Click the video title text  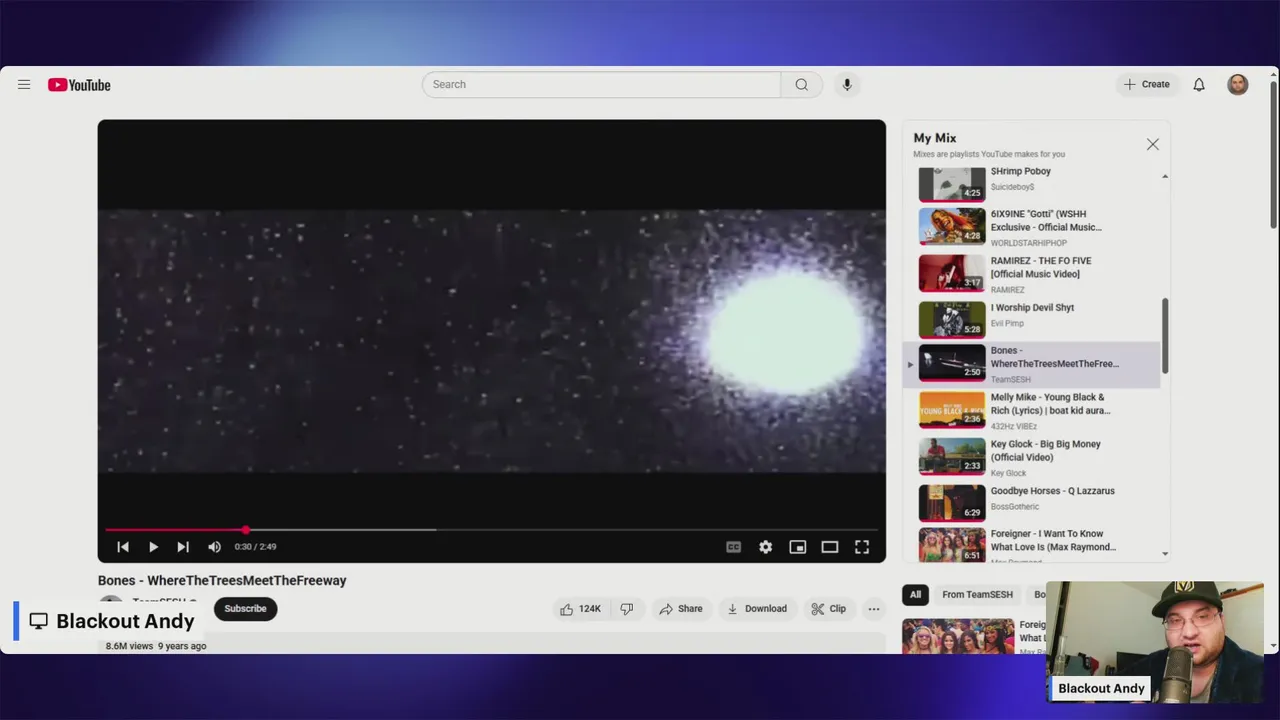(222, 581)
